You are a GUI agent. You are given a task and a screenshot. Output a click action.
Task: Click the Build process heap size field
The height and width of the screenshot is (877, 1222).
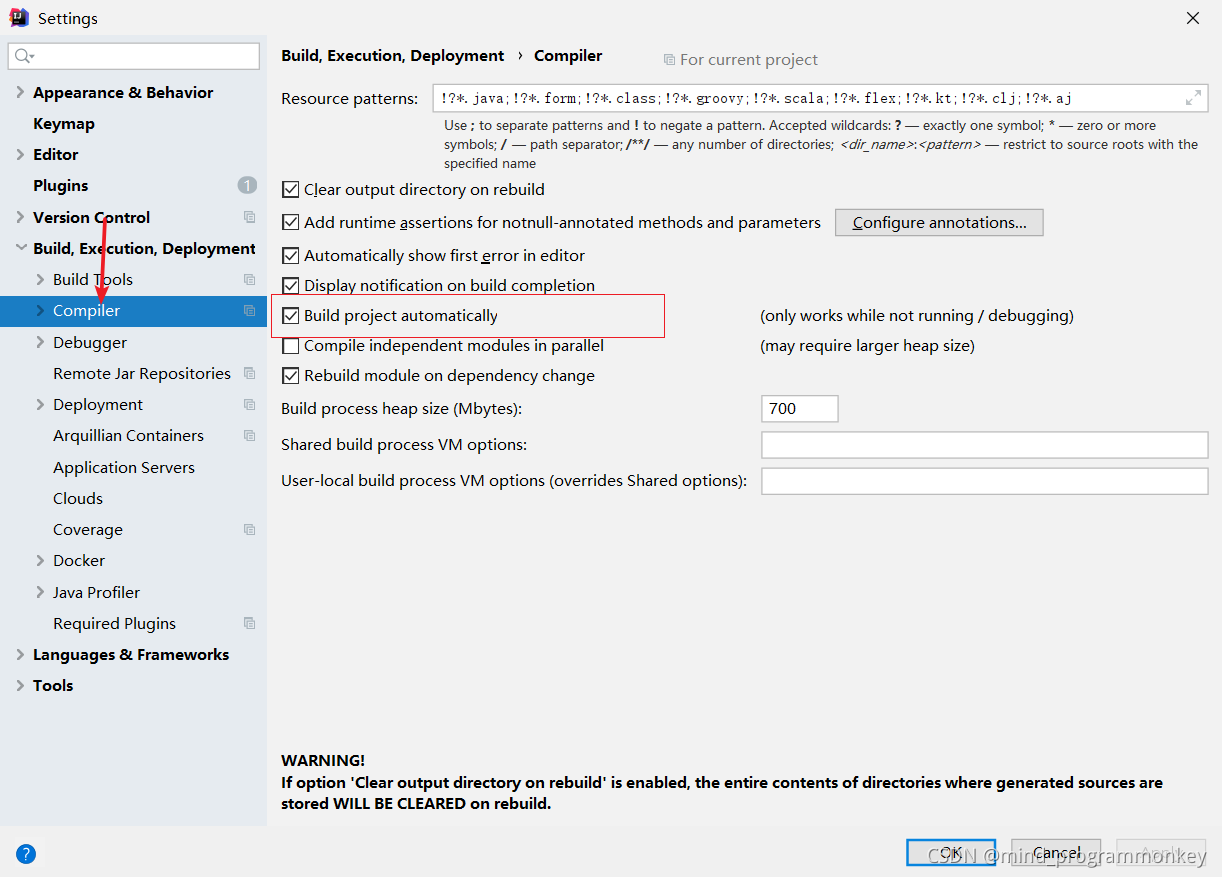click(799, 408)
